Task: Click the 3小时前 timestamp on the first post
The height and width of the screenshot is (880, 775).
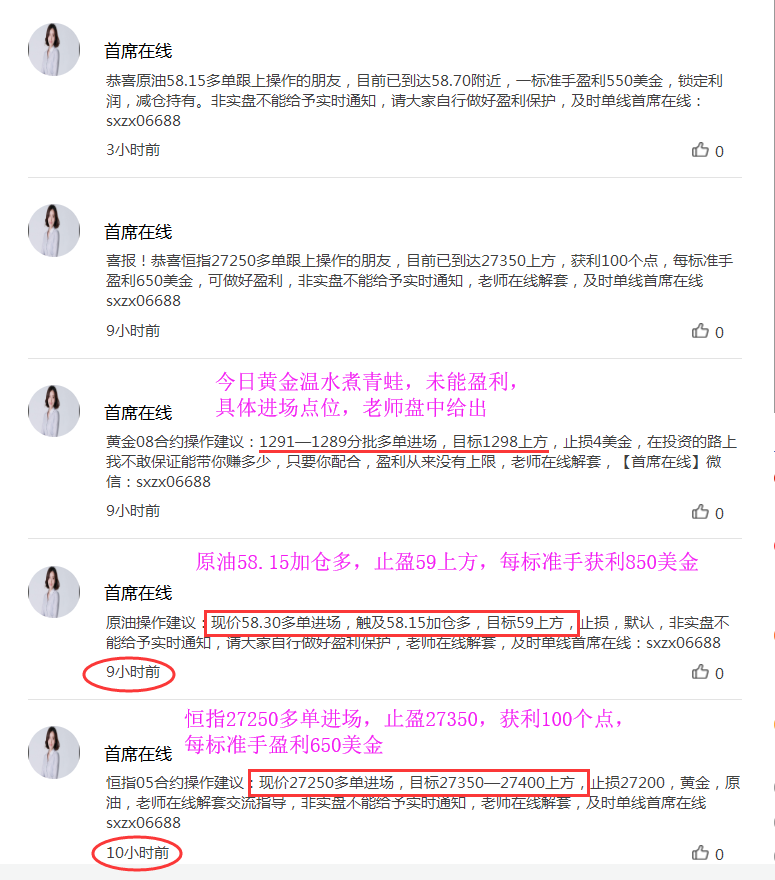Action: (133, 150)
